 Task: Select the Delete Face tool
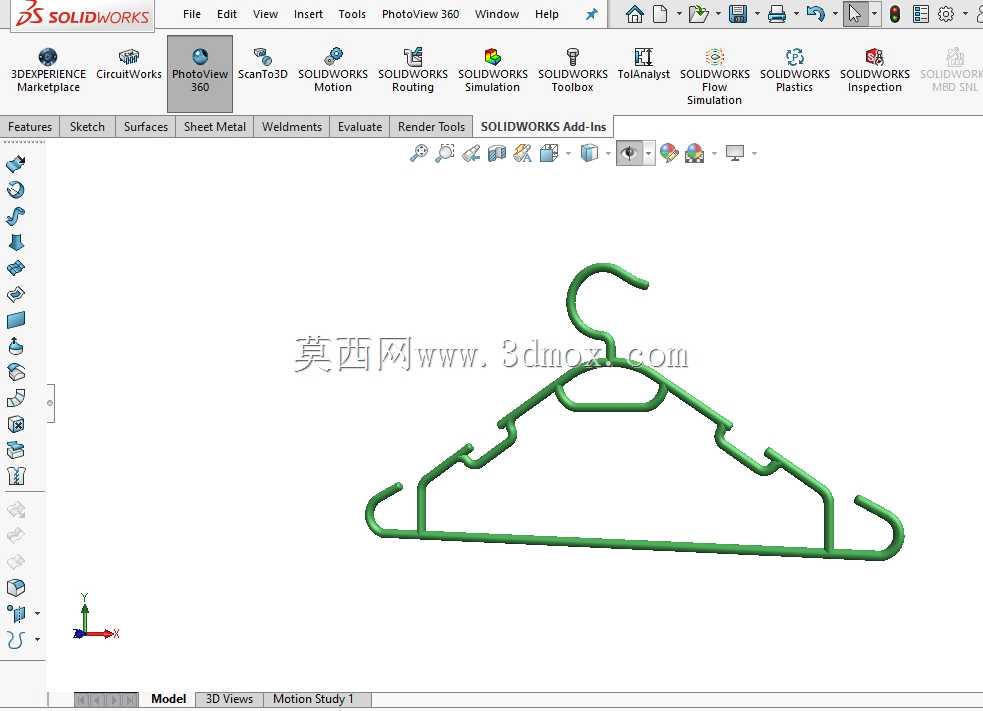pyautogui.click(x=16, y=424)
